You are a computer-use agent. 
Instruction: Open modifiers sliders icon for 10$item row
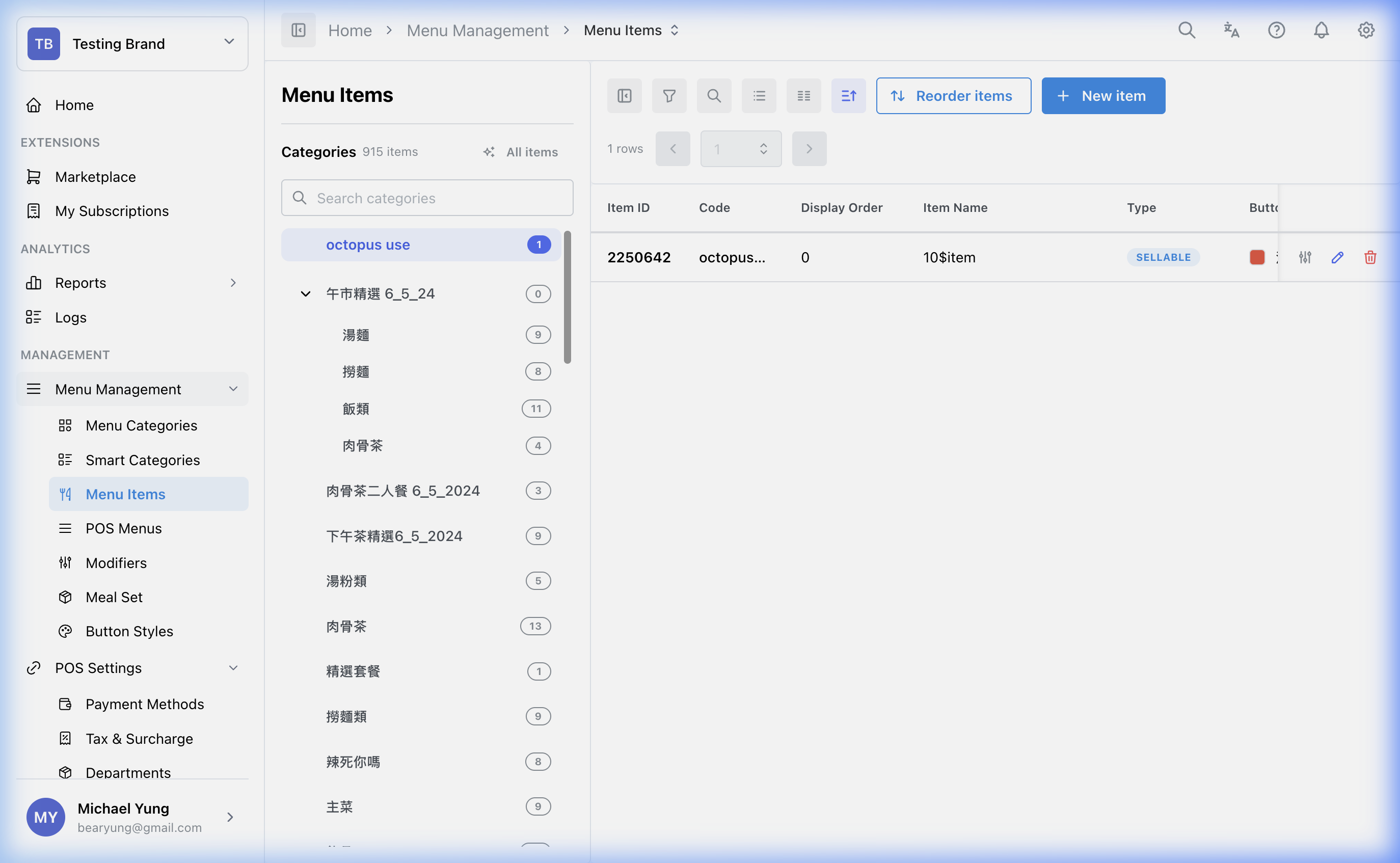1305,257
